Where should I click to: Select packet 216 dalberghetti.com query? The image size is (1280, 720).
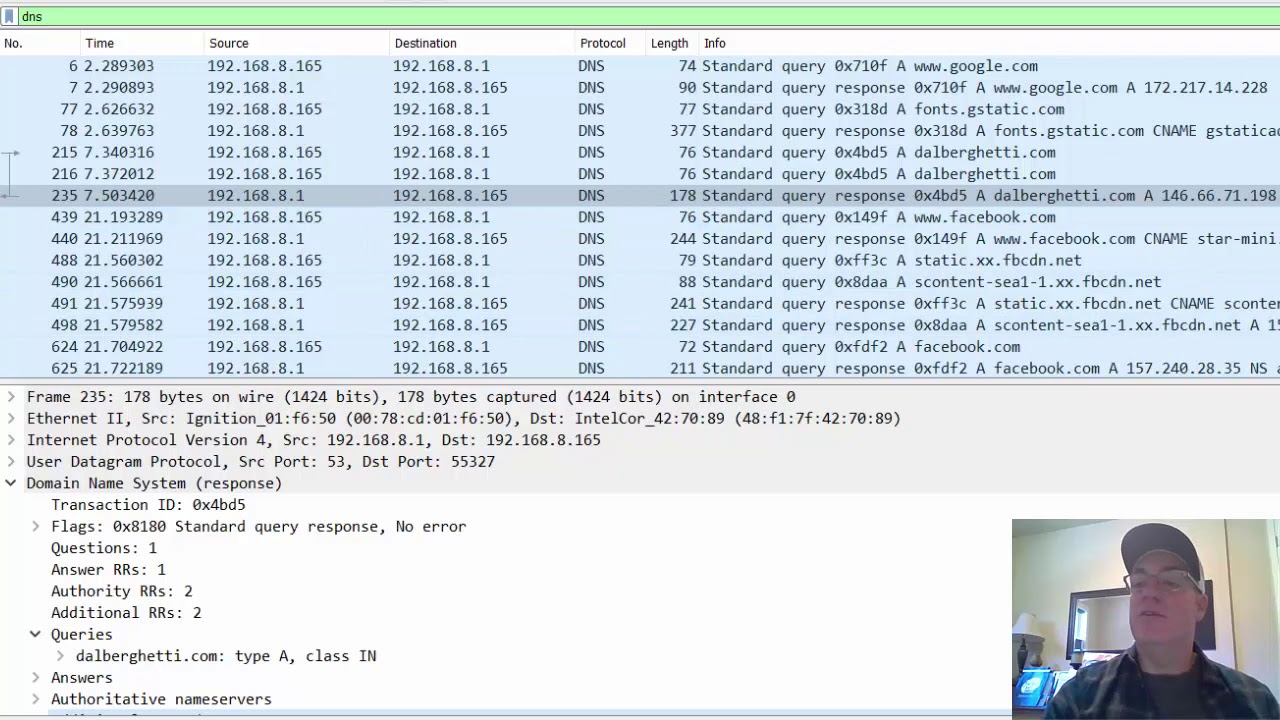(x=640, y=174)
